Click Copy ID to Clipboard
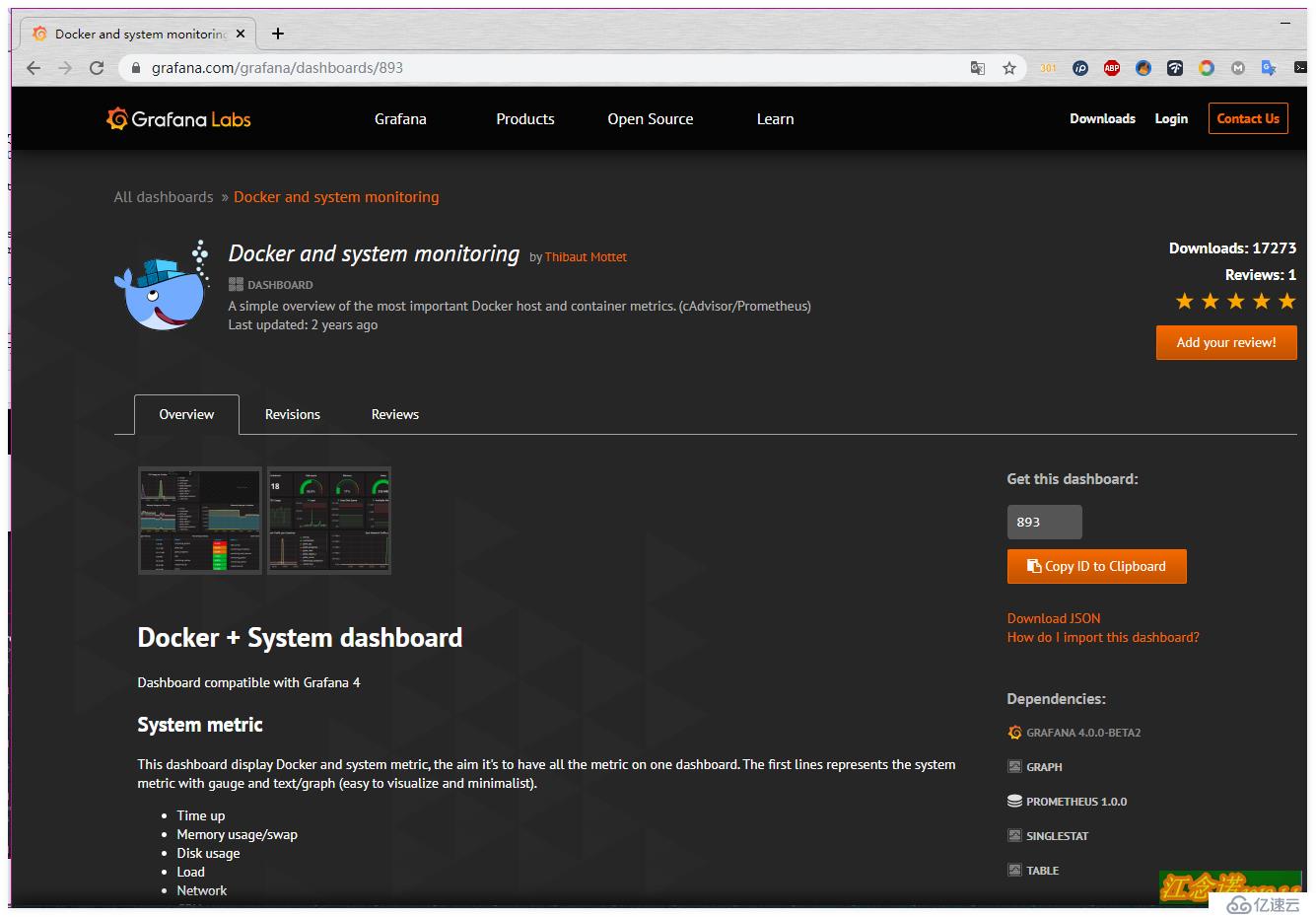Screen dimensions: 1316x917 (x=1097, y=567)
